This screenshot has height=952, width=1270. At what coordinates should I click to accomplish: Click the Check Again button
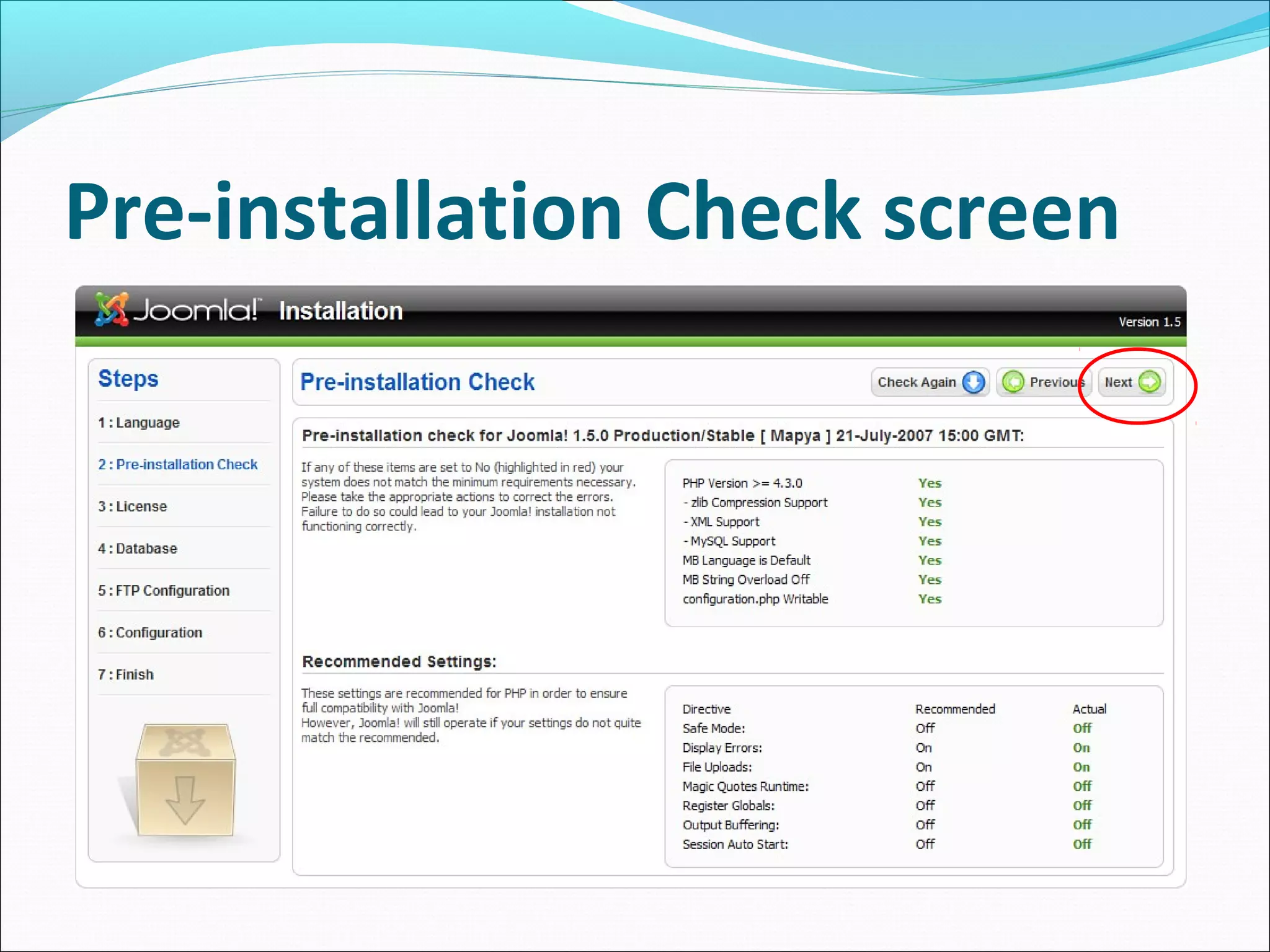[930, 382]
